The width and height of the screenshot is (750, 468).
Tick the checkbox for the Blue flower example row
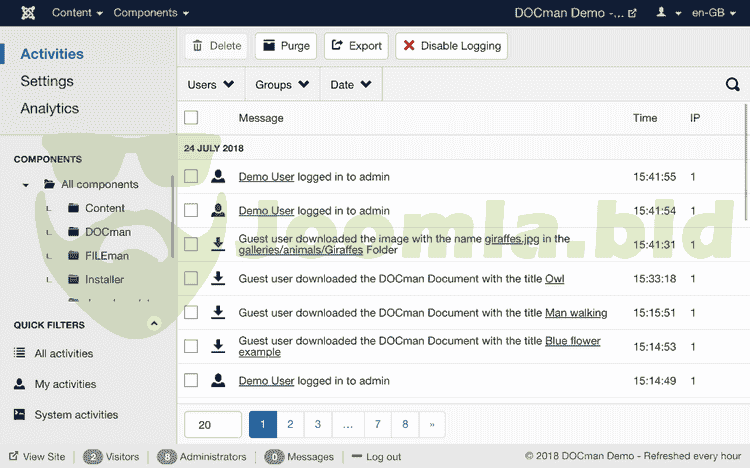[191, 346]
